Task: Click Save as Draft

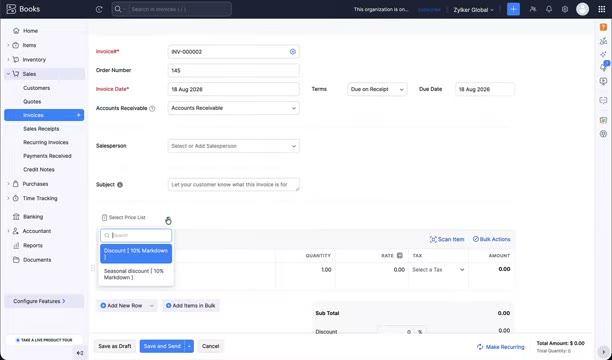Action: coord(115,346)
